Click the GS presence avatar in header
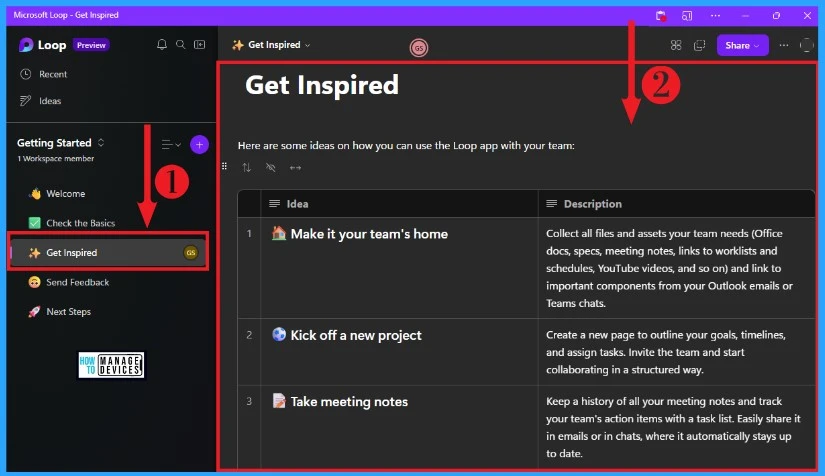This screenshot has width=825, height=476. pos(419,48)
